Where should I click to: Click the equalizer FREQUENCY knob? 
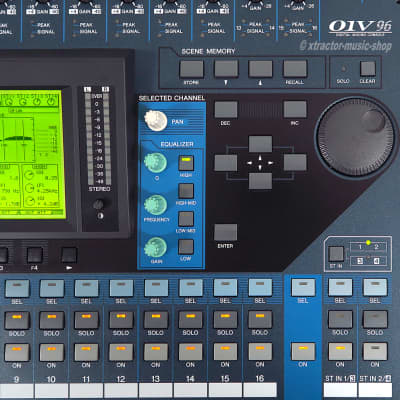click(x=156, y=205)
